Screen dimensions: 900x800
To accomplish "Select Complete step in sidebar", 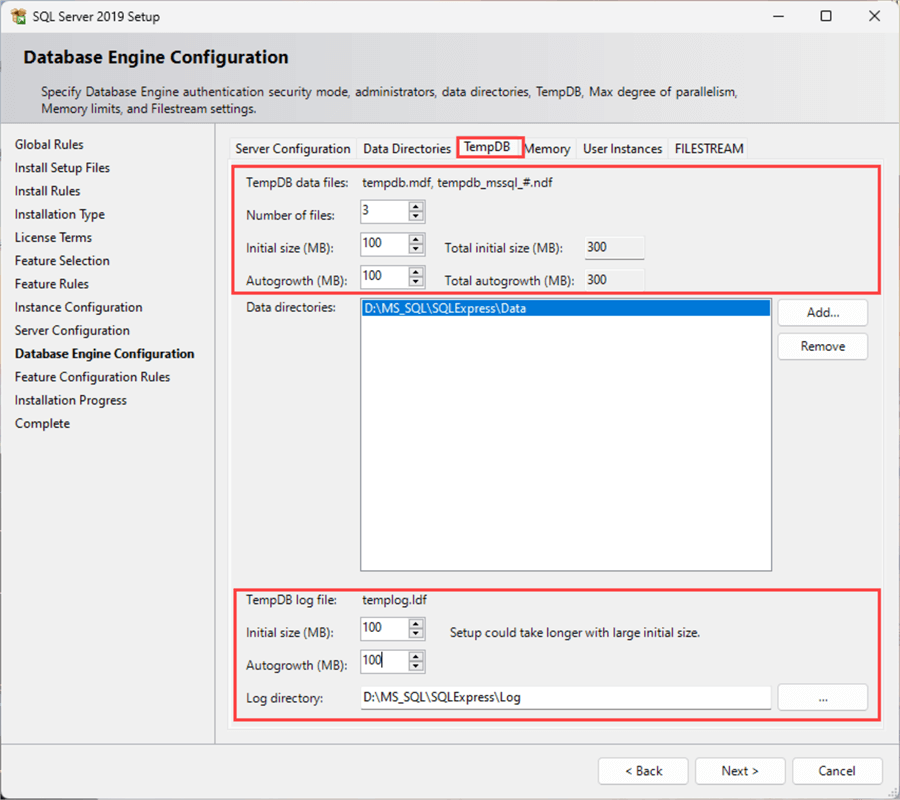I will (x=42, y=424).
